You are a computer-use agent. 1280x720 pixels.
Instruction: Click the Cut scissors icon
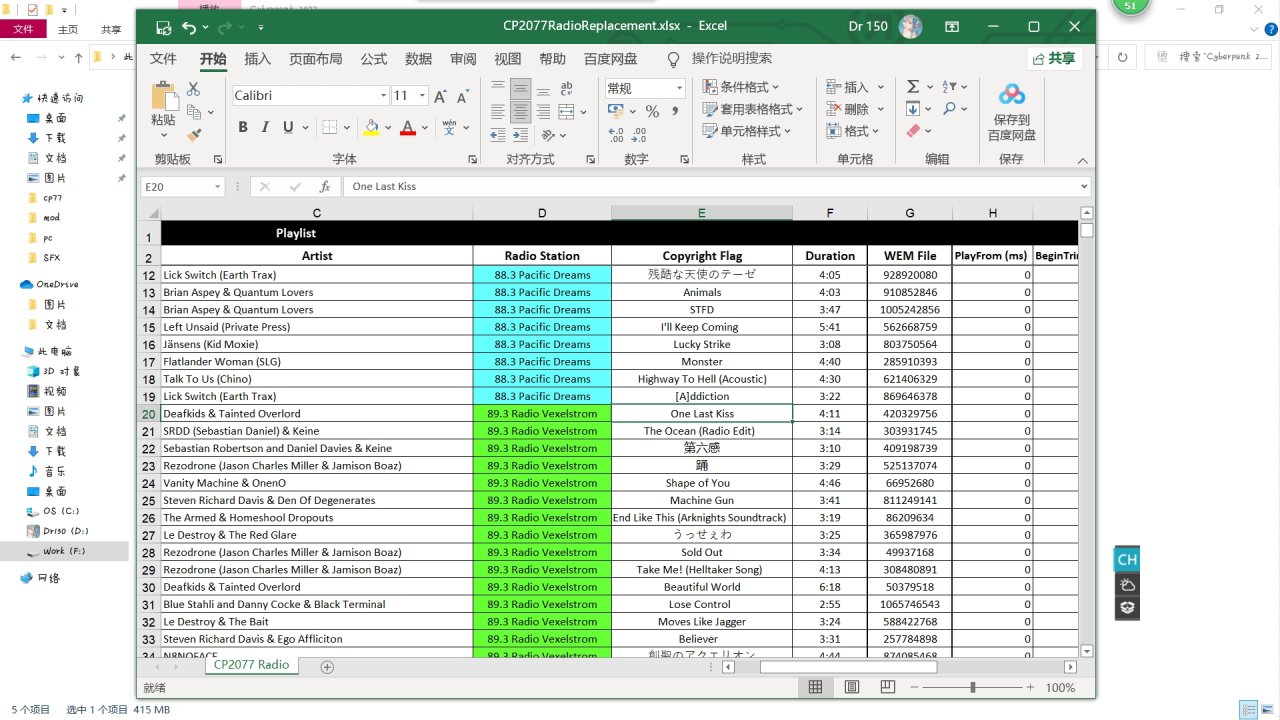(x=194, y=89)
